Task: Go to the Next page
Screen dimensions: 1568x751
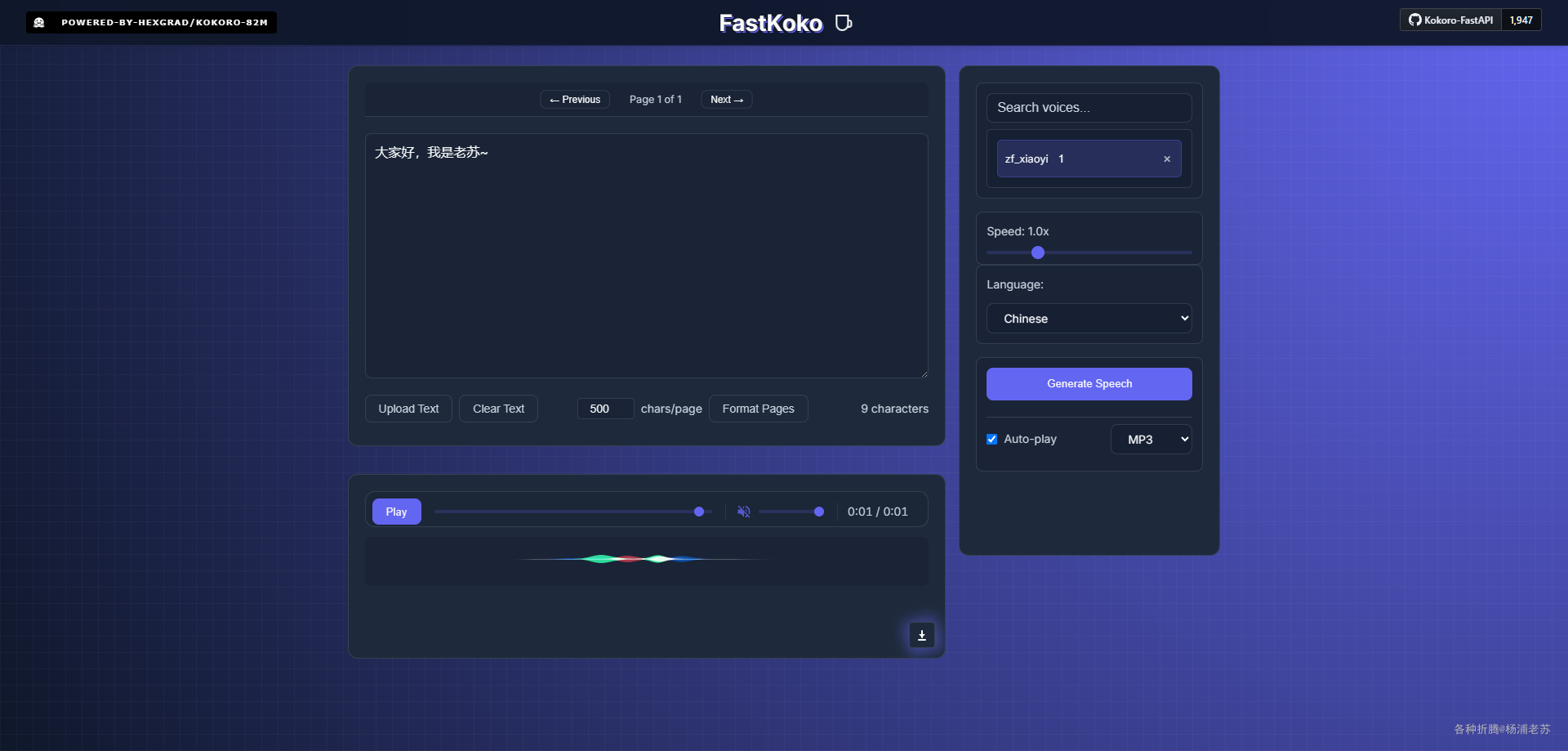Action: pyautogui.click(x=726, y=100)
